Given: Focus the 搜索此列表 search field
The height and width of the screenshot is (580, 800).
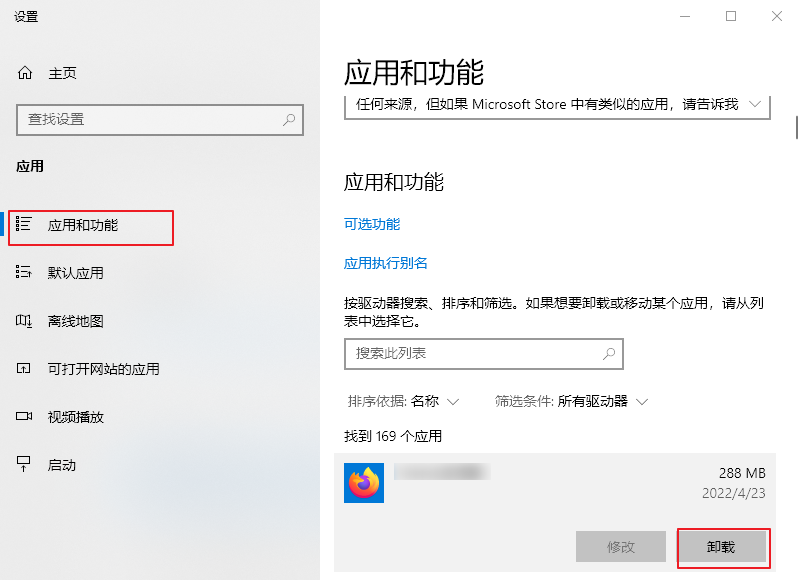Looking at the screenshot, I should click(484, 354).
